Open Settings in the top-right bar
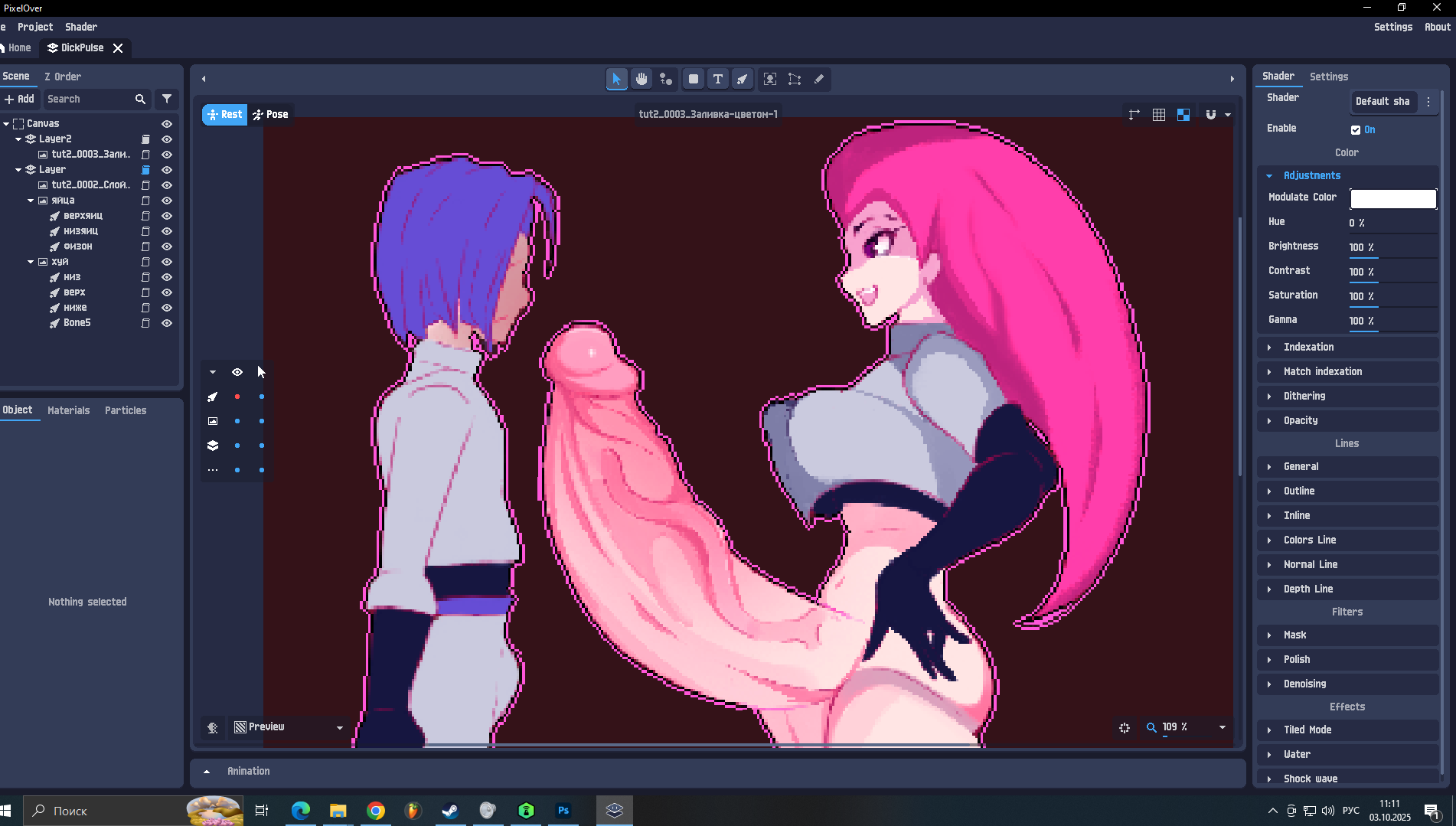 tap(1393, 27)
